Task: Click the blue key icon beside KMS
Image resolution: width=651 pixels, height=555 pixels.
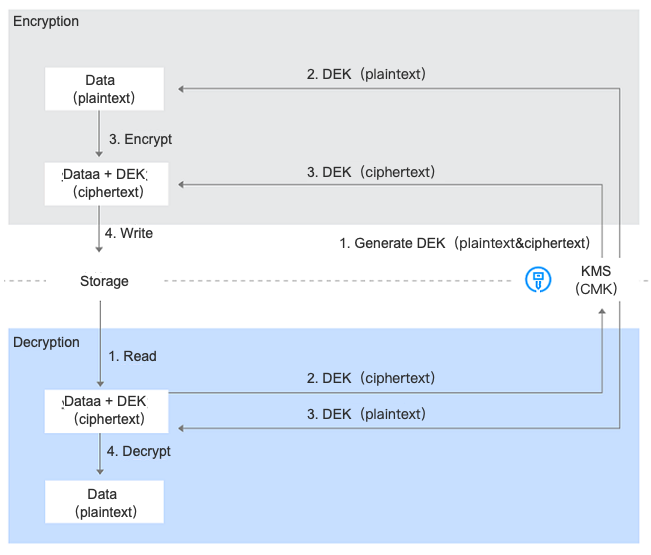Action: click(538, 281)
